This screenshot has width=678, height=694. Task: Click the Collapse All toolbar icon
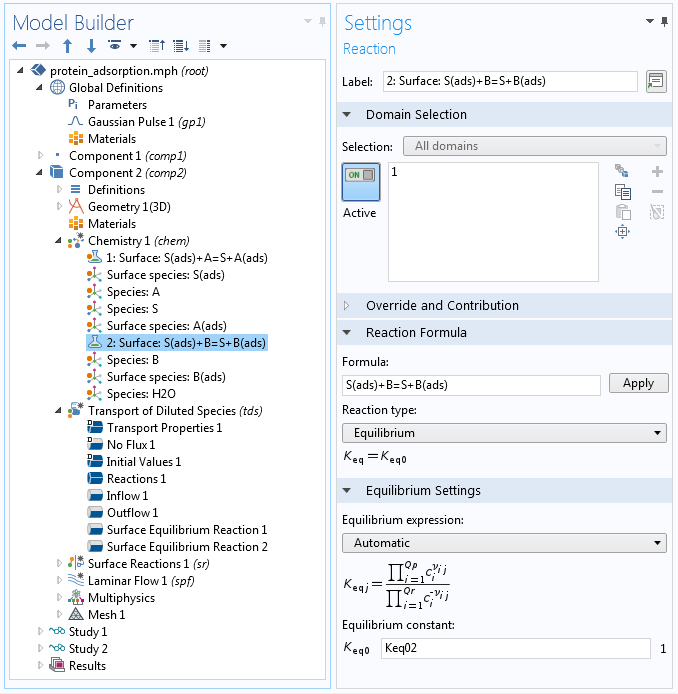pos(157,46)
